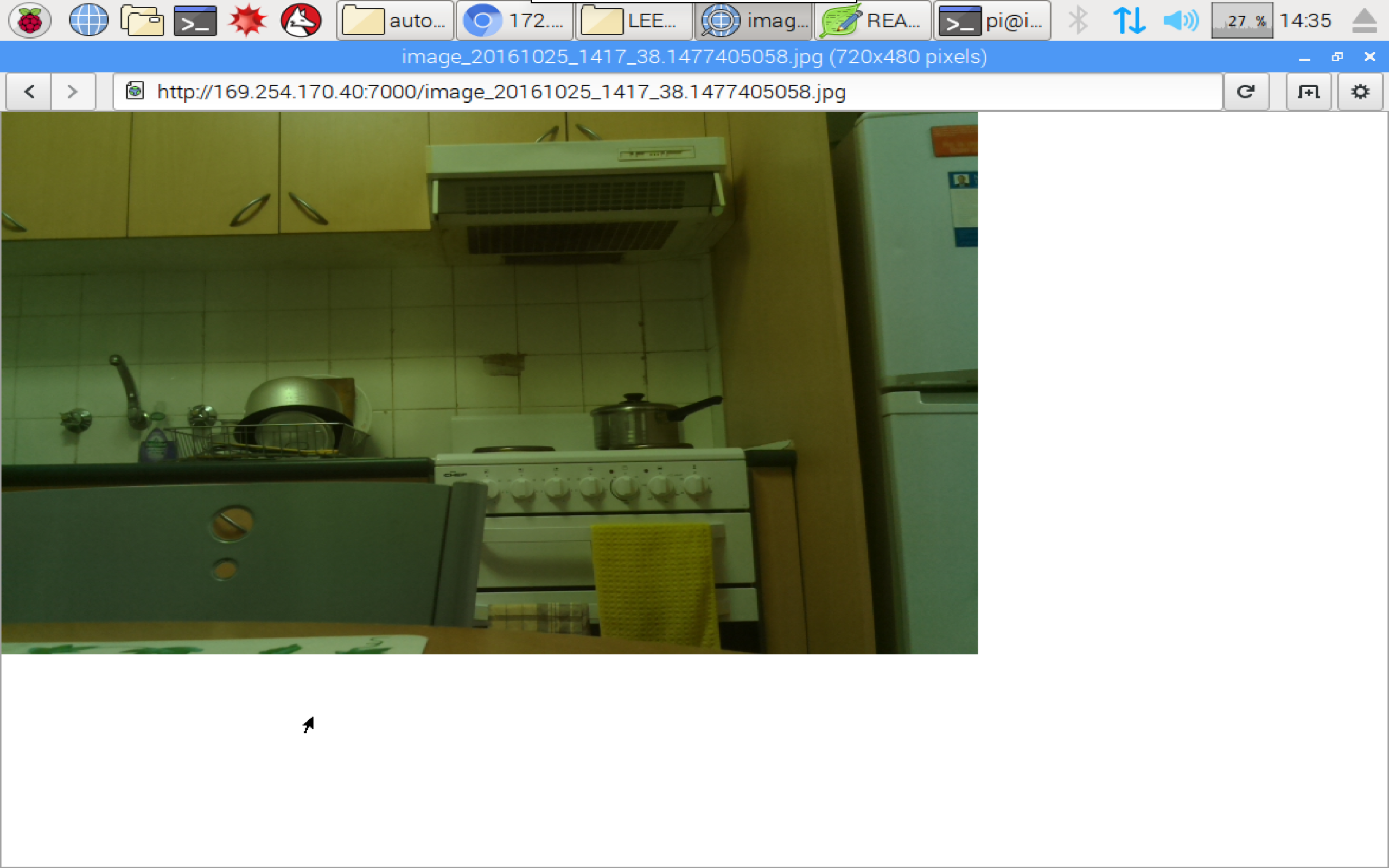This screenshot has height=868, width=1389.
Task: Go back to the previous page
Action: [x=28, y=91]
